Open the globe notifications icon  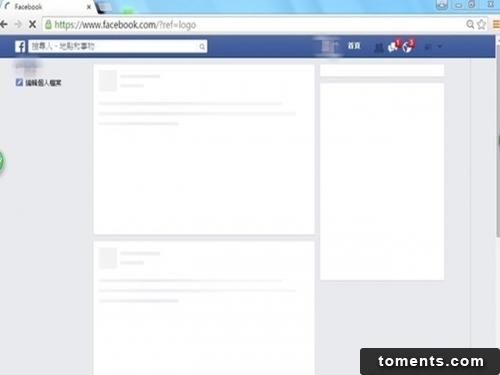[x=408, y=46]
